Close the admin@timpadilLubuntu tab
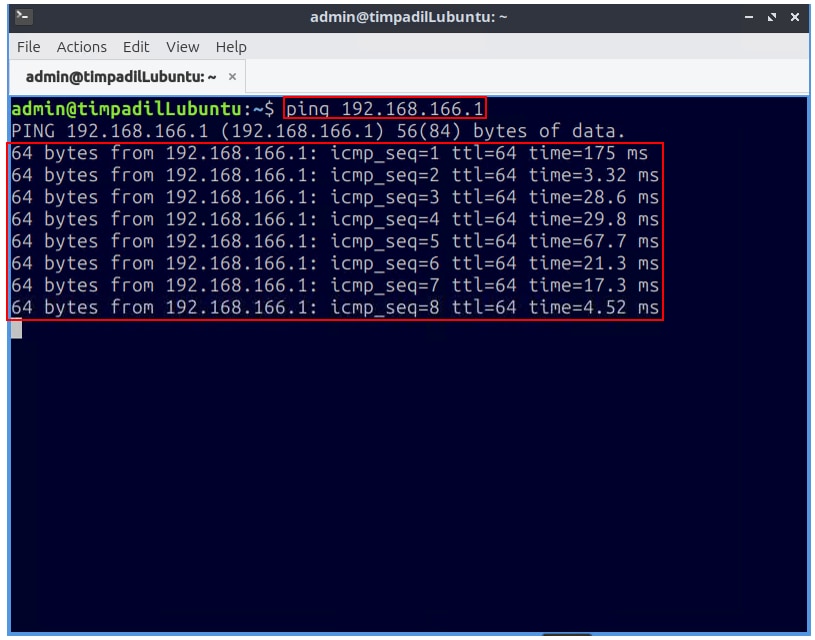This screenshot has height=640, width=815. click(232, 77)
